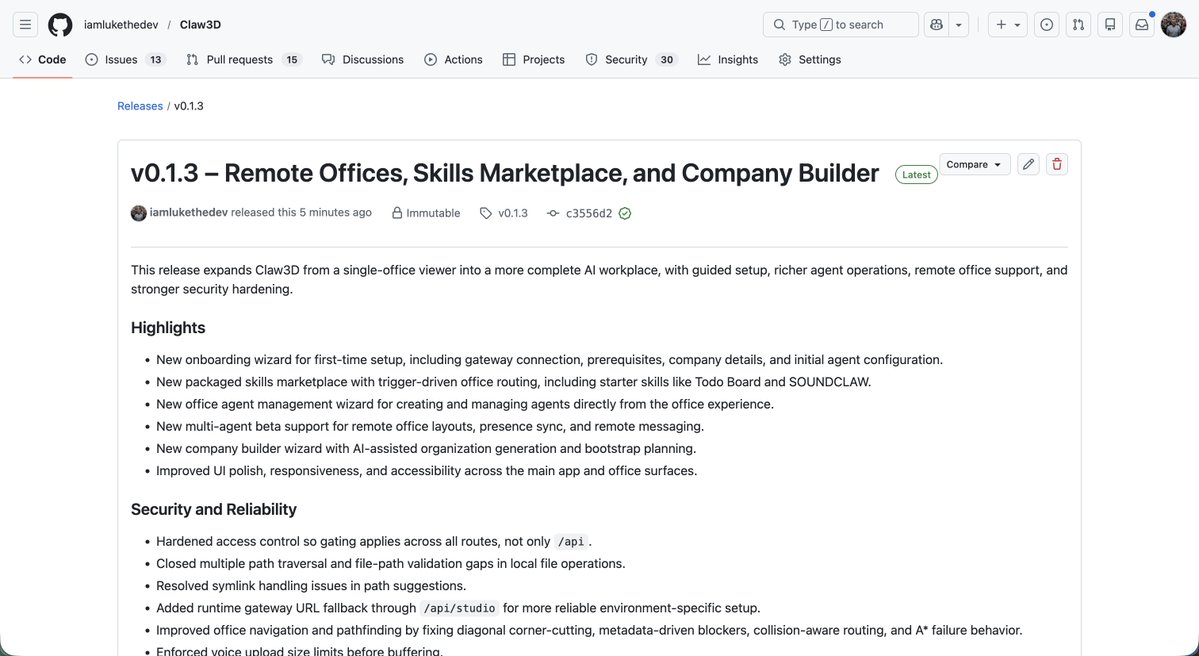This screenshot has width=1199, height=656.
Task: Open the Claw3D repository link
Action: point(200,24)
